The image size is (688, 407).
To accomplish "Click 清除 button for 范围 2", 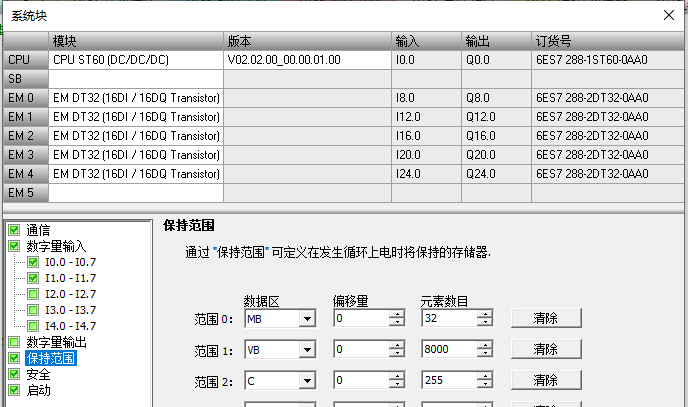I will [x=545, y=381].
